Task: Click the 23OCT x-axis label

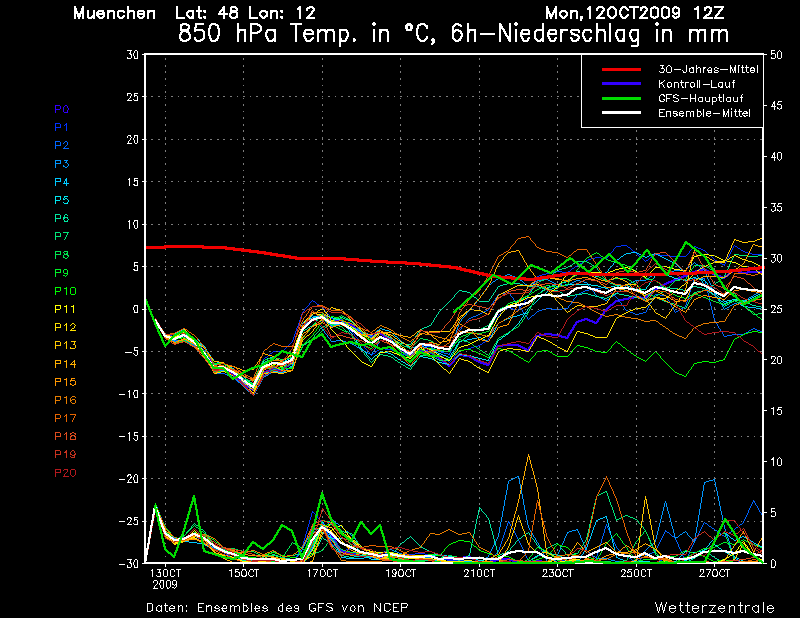Action: 558,573
